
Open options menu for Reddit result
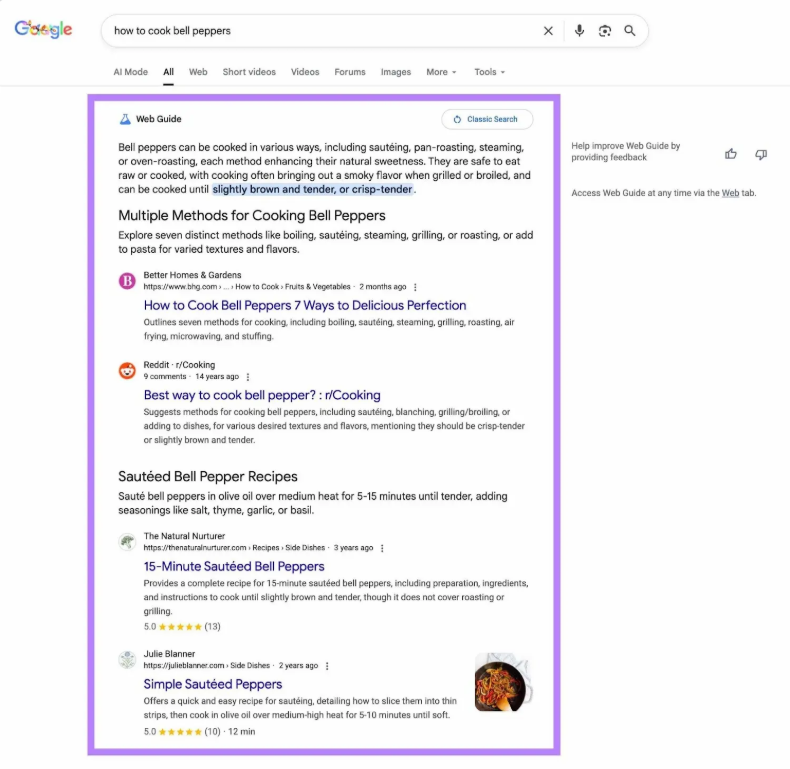(248, 377)
